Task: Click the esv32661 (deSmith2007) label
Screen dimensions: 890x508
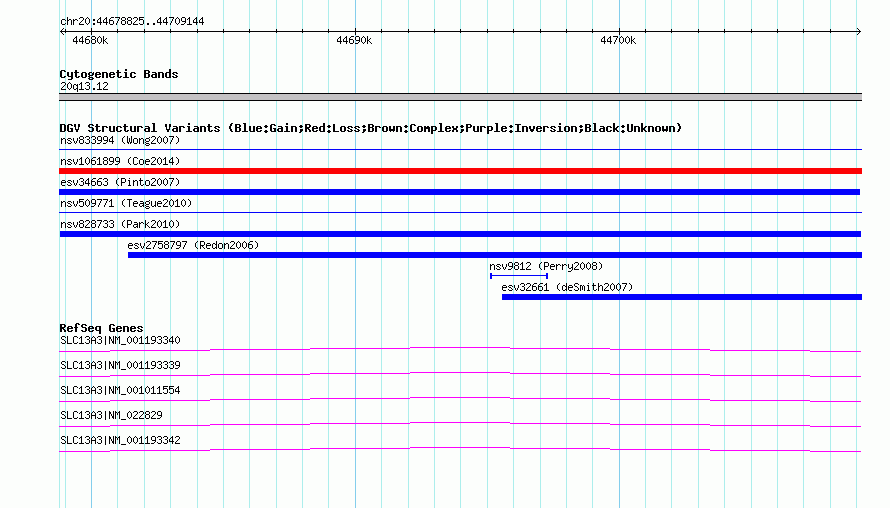Action: pyautogui.click(x=567, y=287)
